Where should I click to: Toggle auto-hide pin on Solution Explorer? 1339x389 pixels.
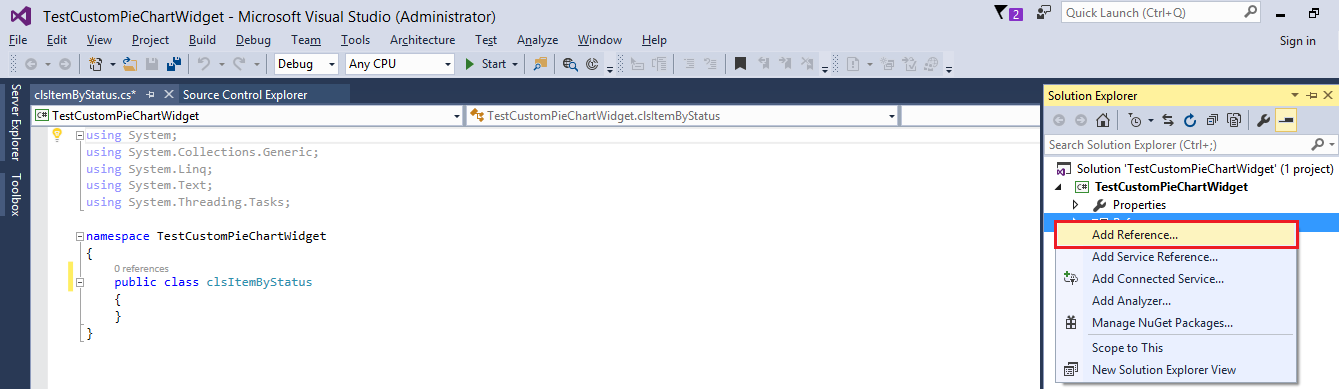pos(1311,95)
